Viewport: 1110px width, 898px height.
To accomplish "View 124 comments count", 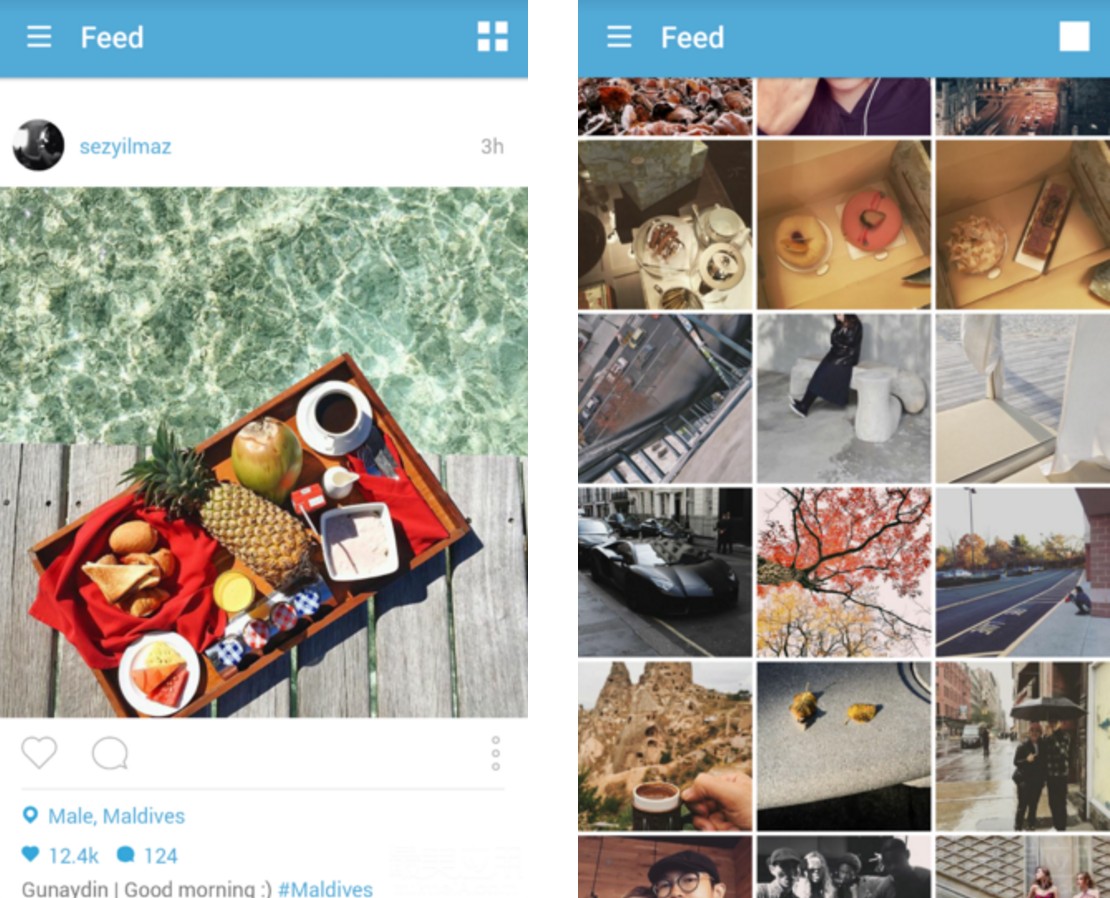I will pos(161,856).
